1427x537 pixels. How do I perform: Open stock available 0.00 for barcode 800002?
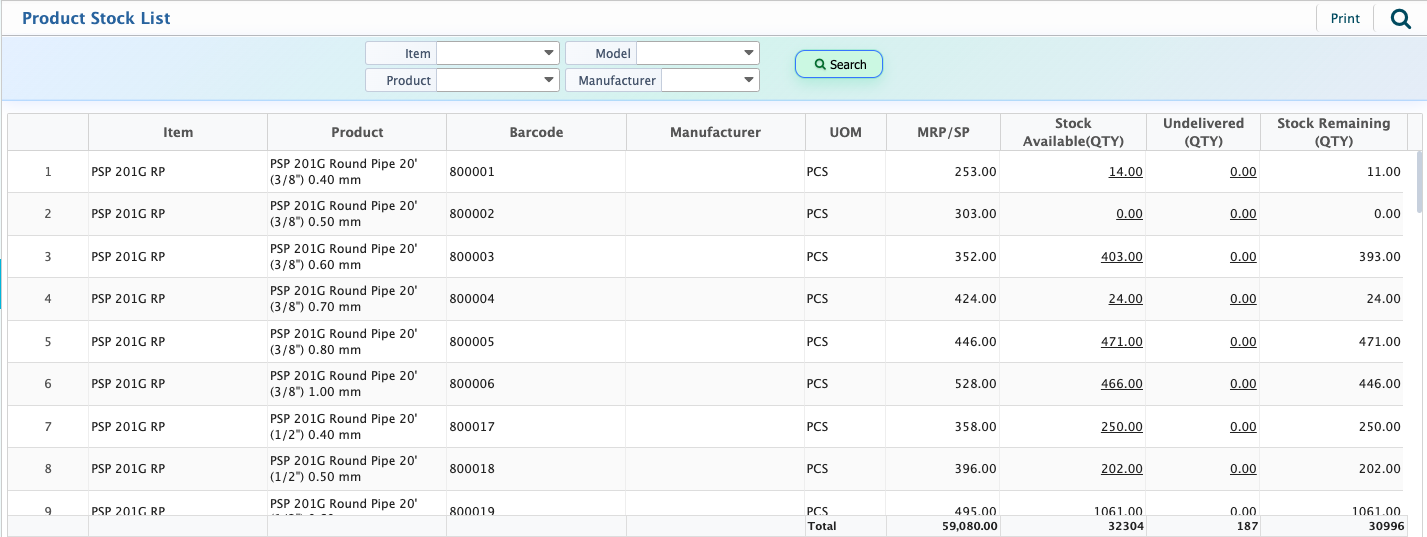coord(1129,214)
